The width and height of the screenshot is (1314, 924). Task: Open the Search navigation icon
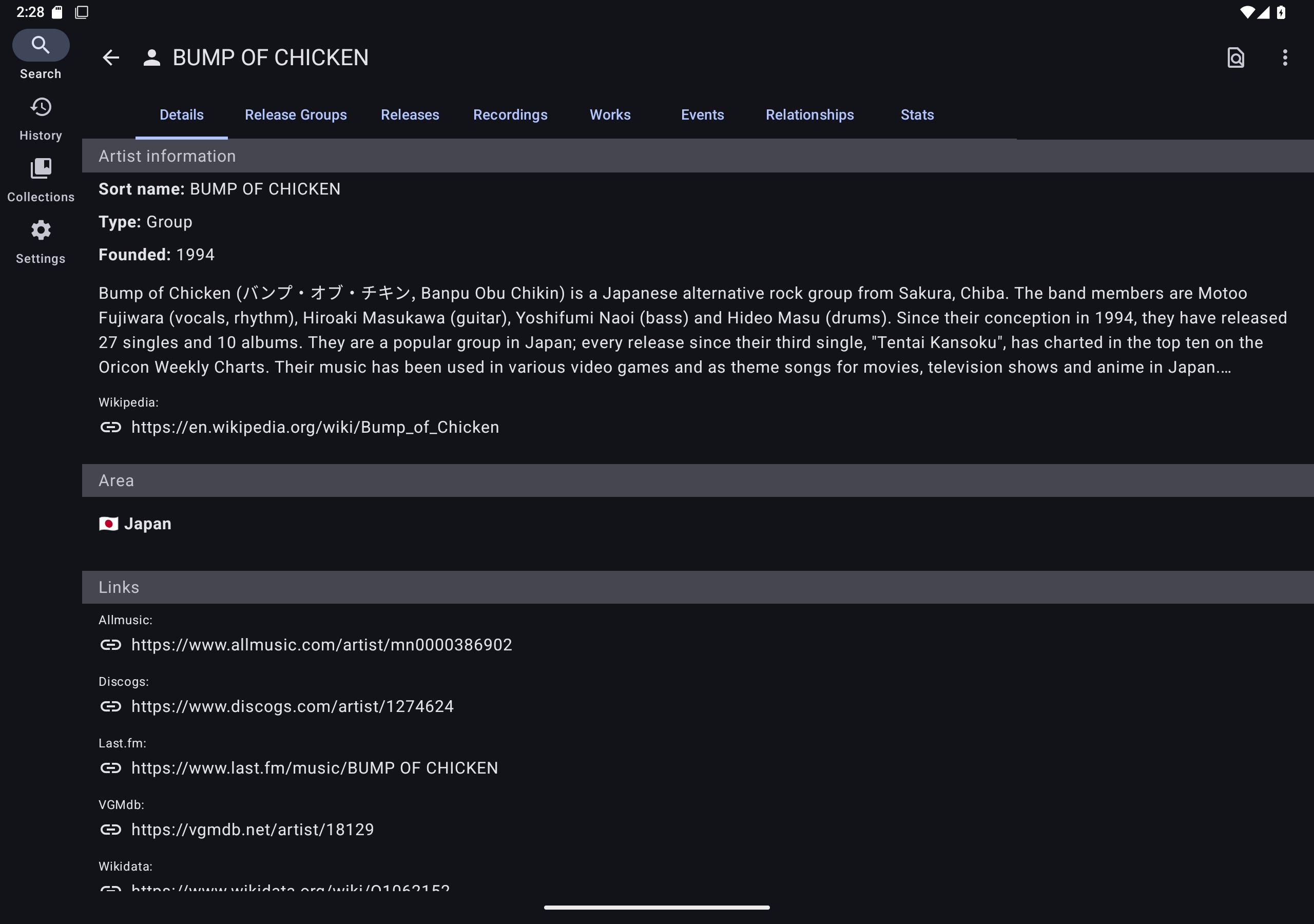(x=41, y=45)
